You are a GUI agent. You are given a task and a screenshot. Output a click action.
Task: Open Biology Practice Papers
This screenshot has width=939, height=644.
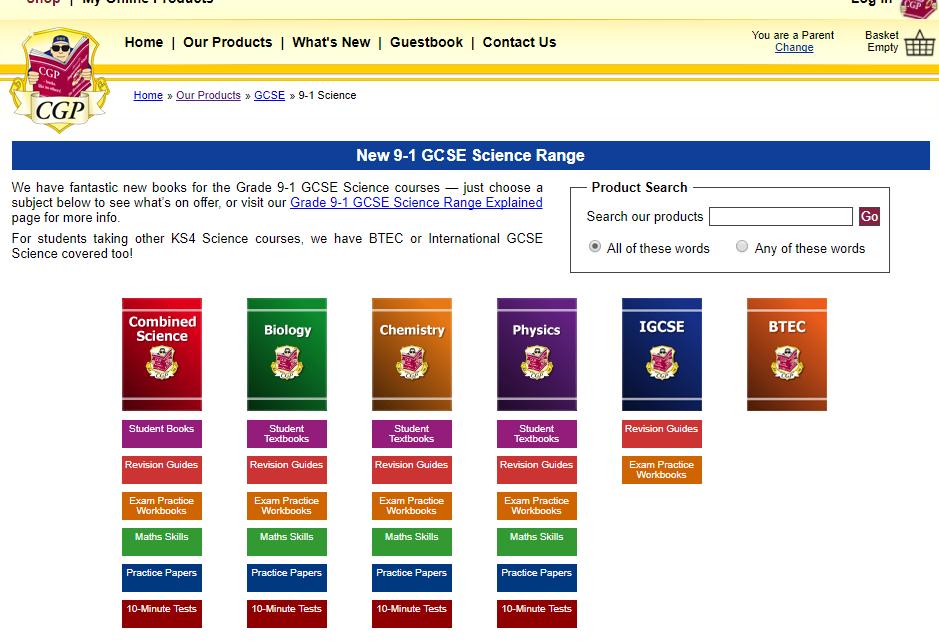[287, 578]
